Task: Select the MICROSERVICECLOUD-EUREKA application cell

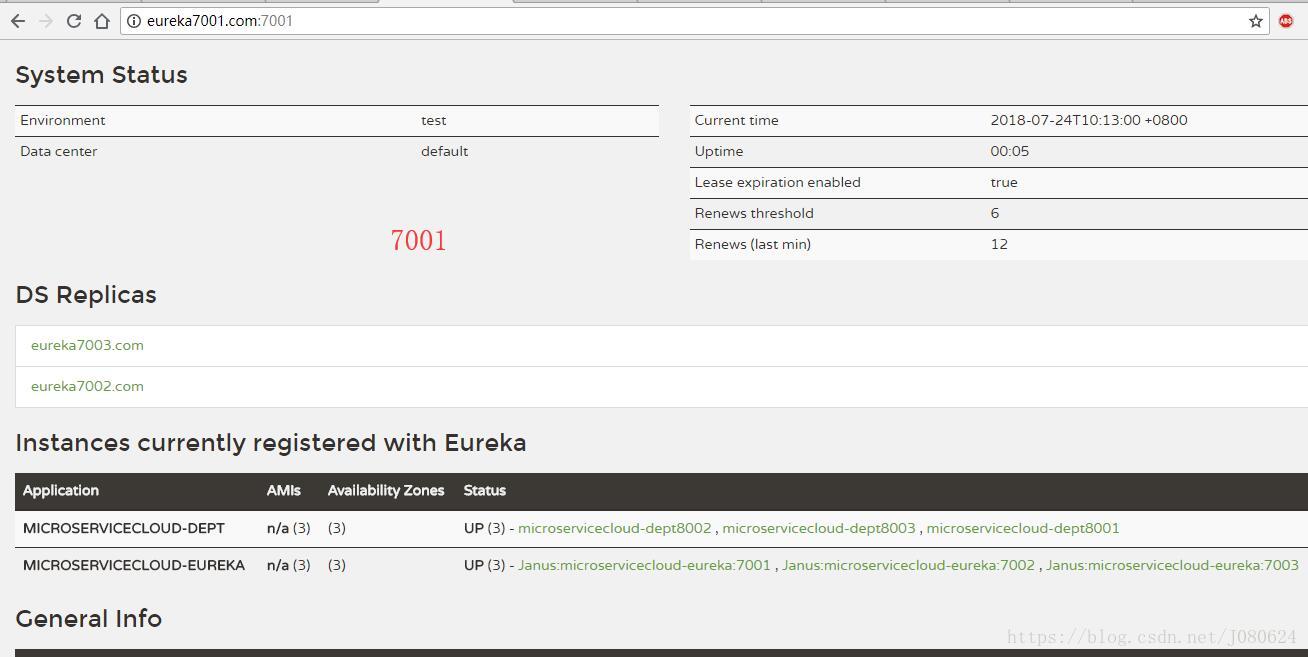Action: (x=134, y=565)
